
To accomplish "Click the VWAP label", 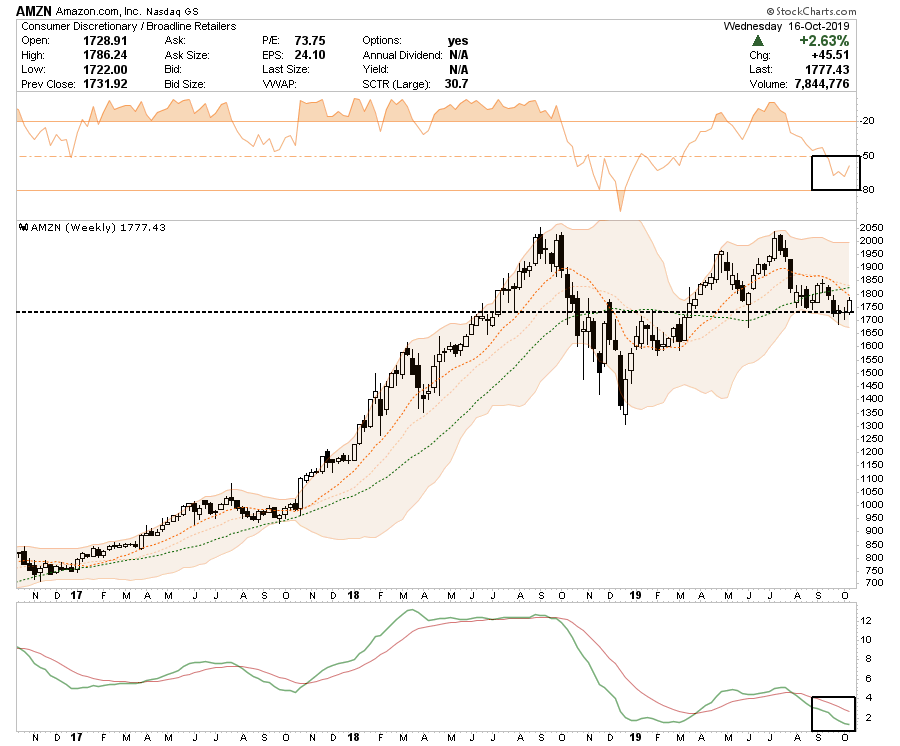I will click(x=280, y=84).
